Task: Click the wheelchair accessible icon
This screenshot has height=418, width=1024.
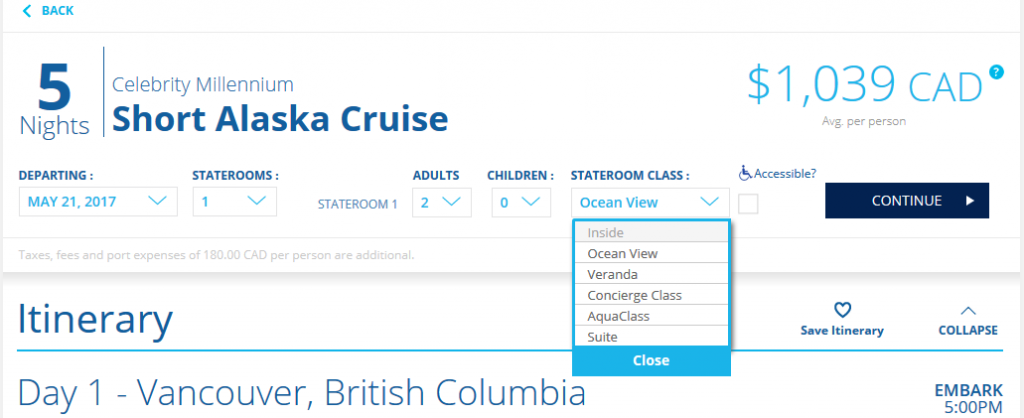Action: pyautogui.click(x=745, y=173)
